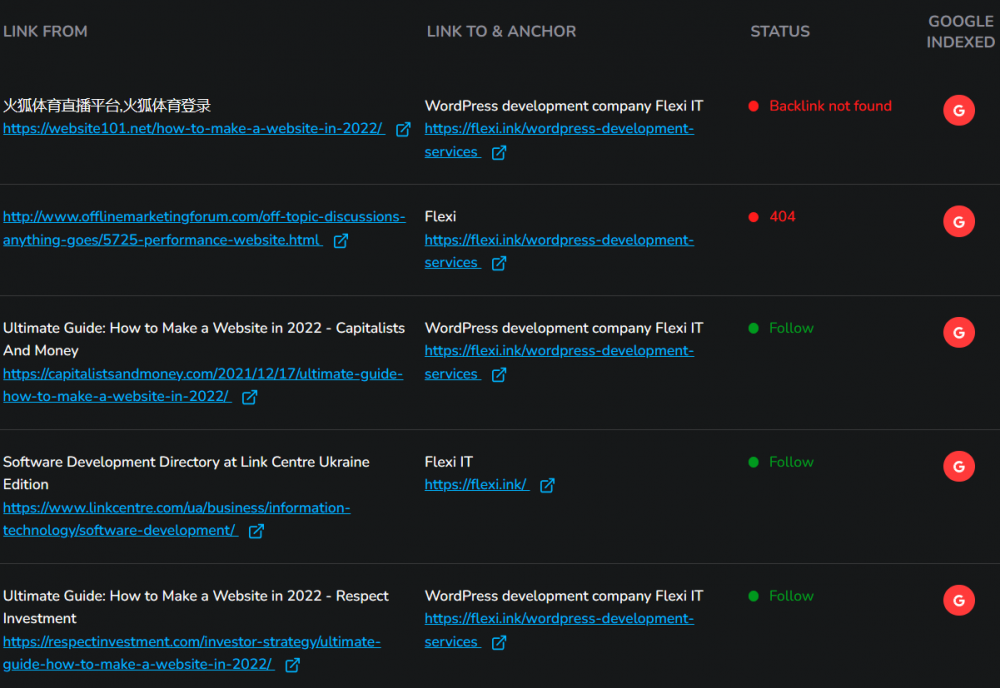Open the https://flexi.ink/ target link
Image resolution: width=1000 pixels, height=688 pixels.
pyautogui.click(x=476, y=485)
